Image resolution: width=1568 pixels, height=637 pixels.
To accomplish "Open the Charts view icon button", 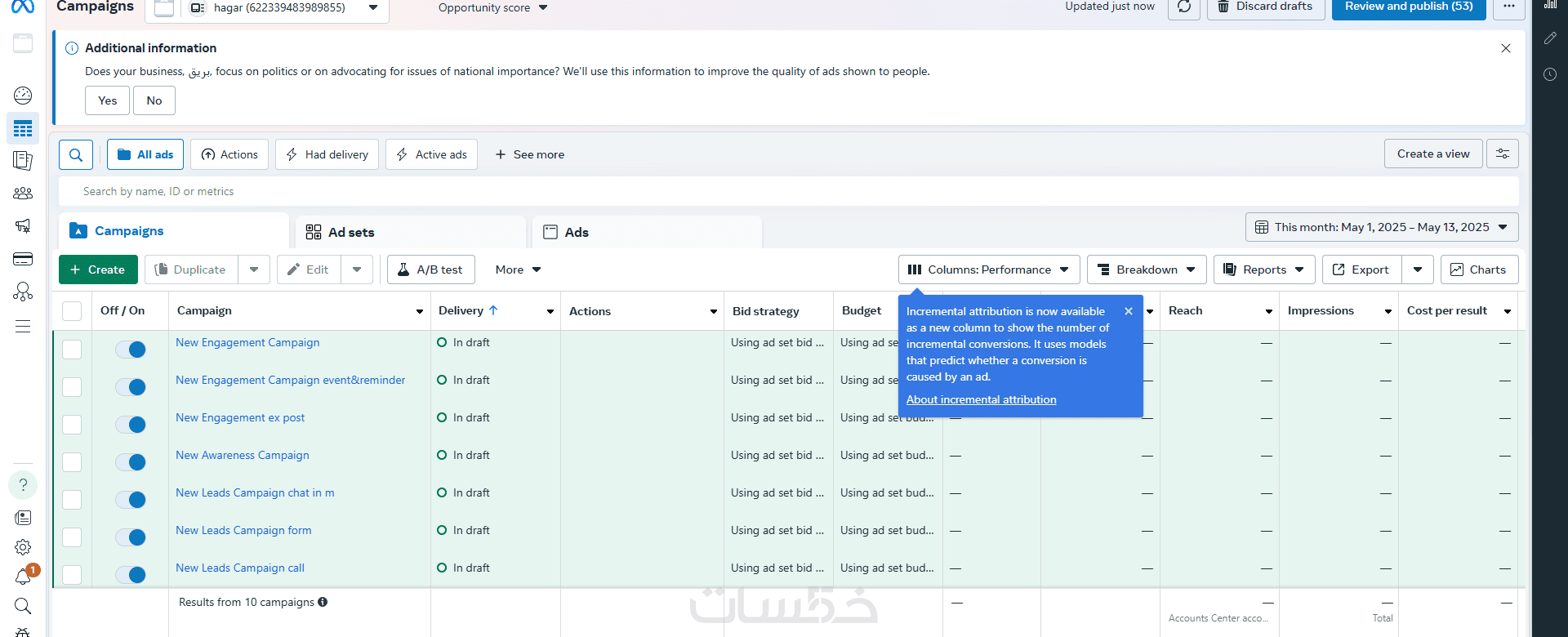I will (1479, 269).
